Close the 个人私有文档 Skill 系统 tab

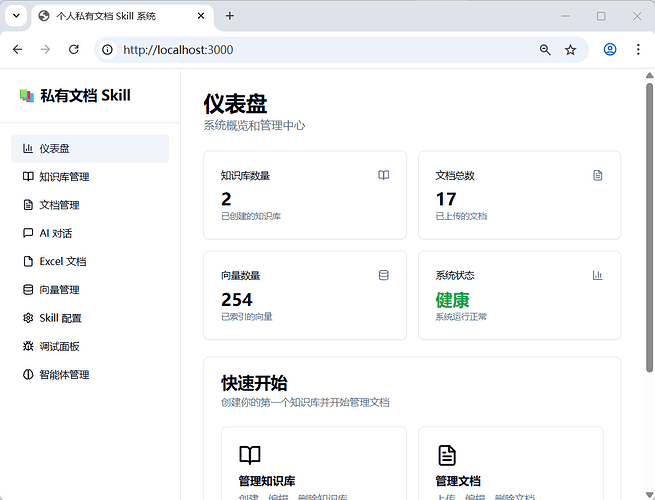(x=201, y=16)
